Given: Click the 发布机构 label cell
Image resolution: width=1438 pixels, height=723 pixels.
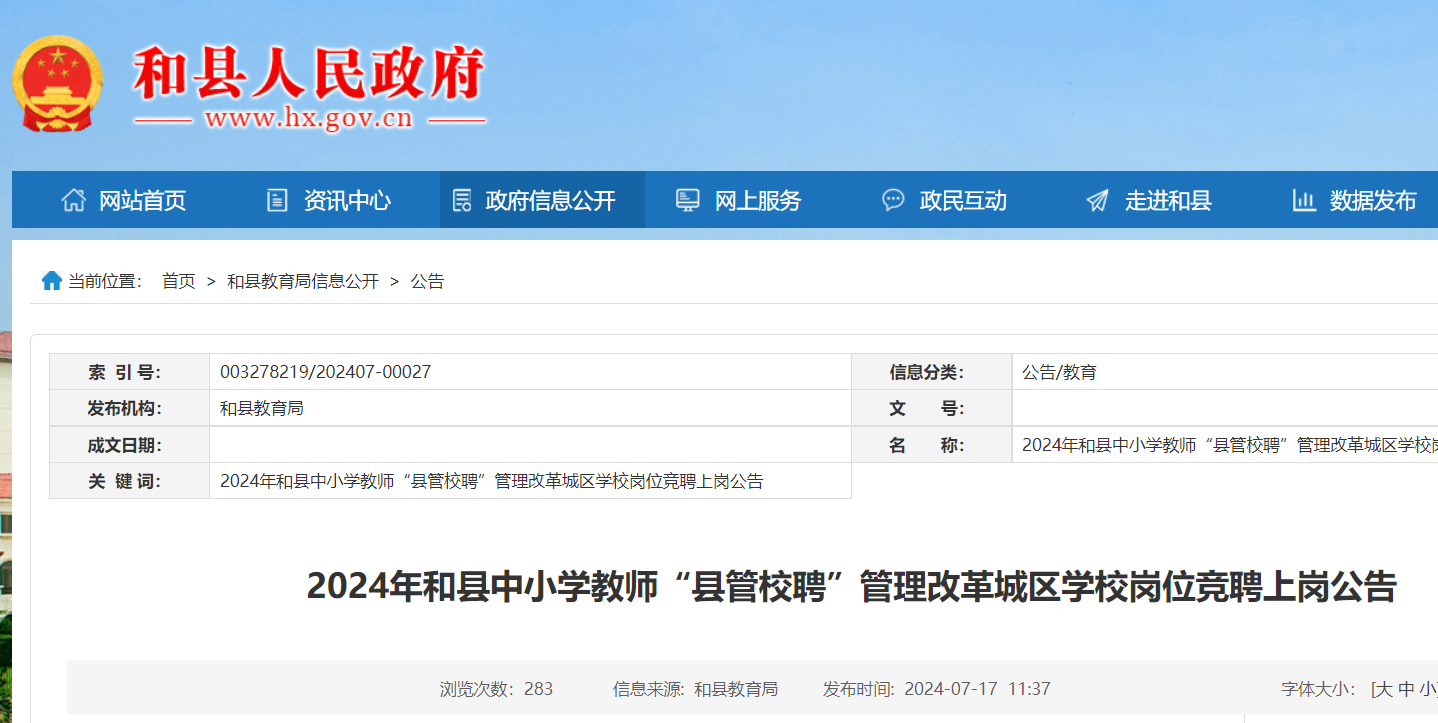Looking at the screenshot, I should tap(129, 408).
